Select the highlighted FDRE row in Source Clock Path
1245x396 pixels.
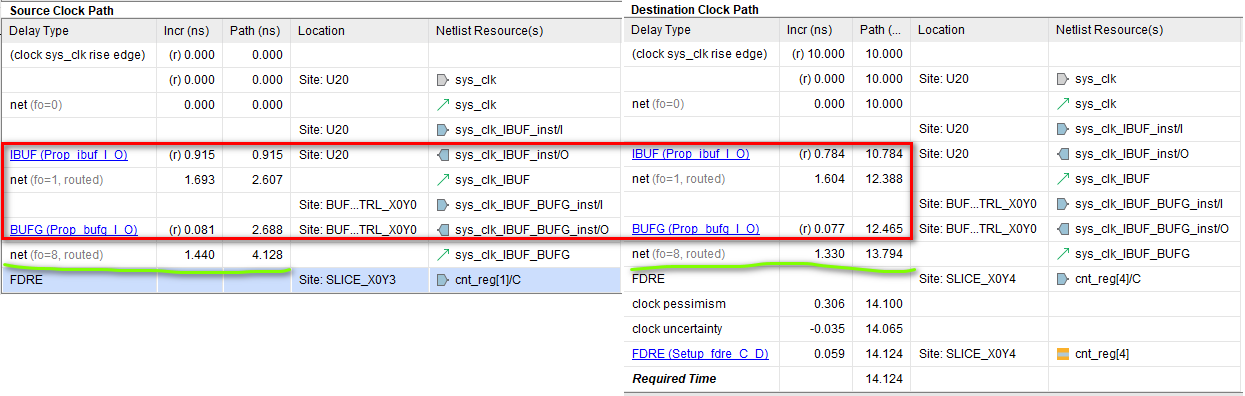pos(311,280)
